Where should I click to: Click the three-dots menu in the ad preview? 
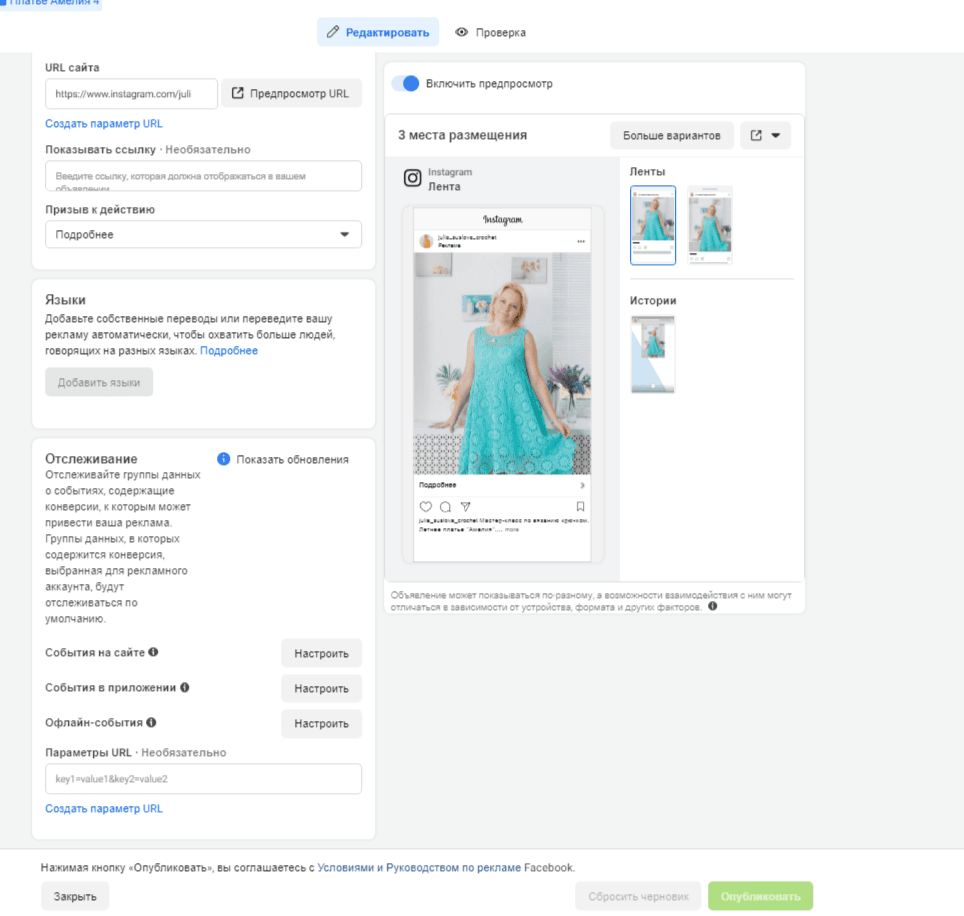point(581,241)
